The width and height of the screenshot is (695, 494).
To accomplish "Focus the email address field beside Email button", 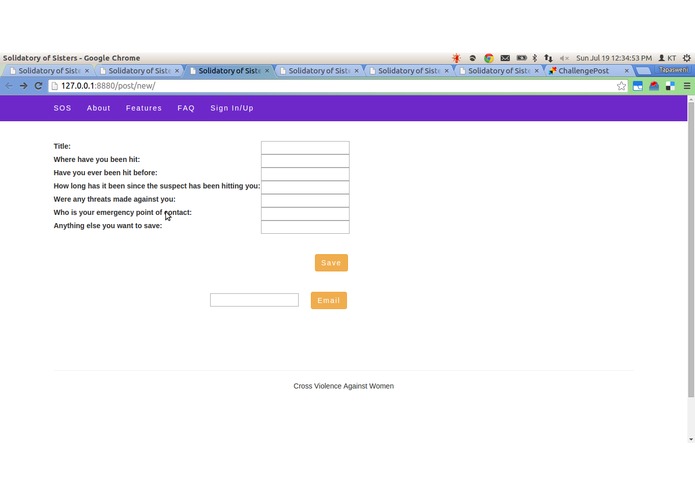I will coord(254,300).
